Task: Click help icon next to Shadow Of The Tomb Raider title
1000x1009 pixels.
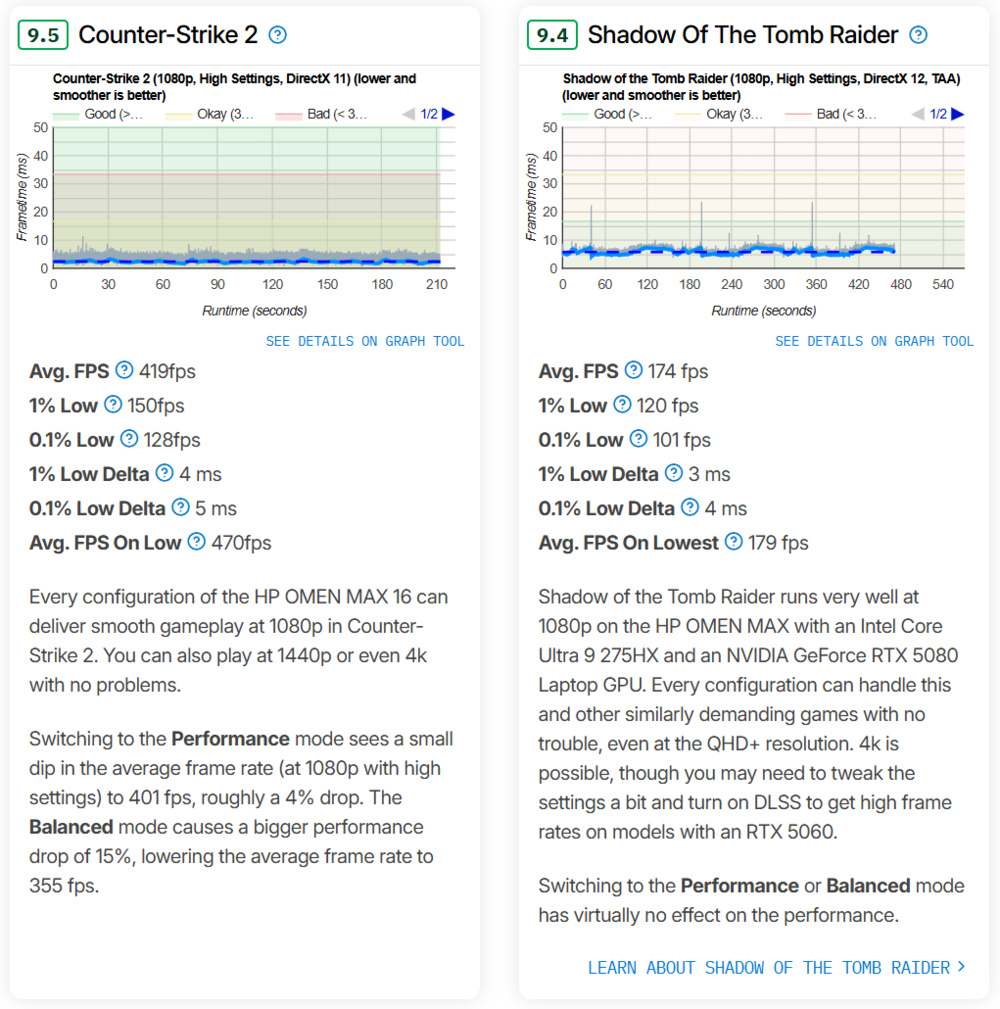Action: pyautogui.click(x=918, y=35)
